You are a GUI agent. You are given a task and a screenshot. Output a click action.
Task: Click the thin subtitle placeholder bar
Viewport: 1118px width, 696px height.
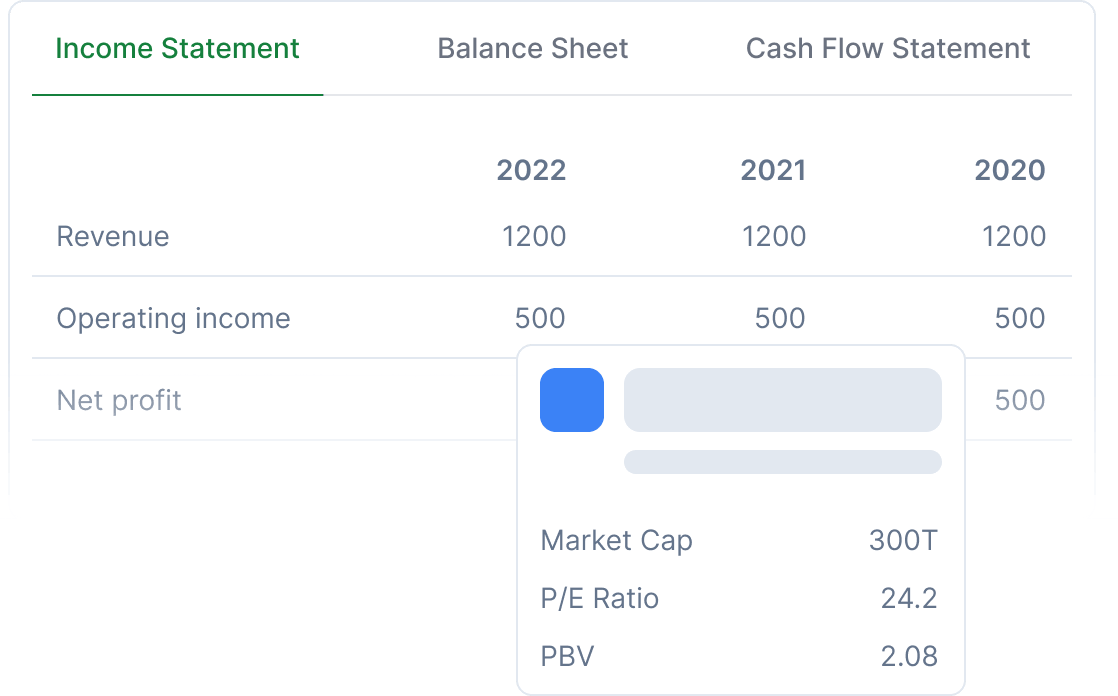tap(782, 462)
